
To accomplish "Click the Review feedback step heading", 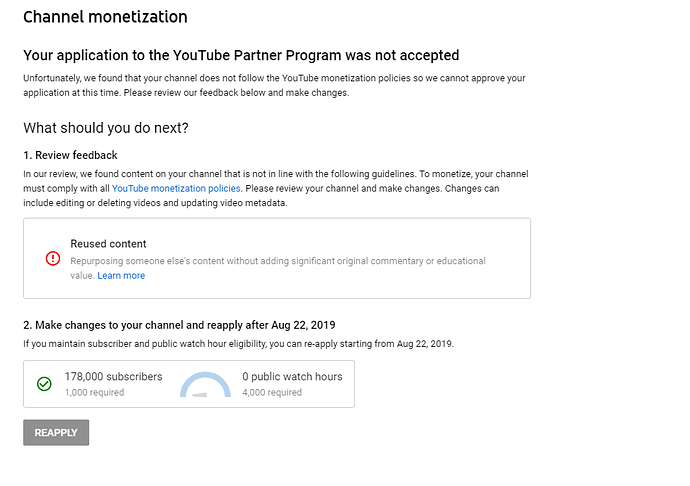I will [70, 155].
